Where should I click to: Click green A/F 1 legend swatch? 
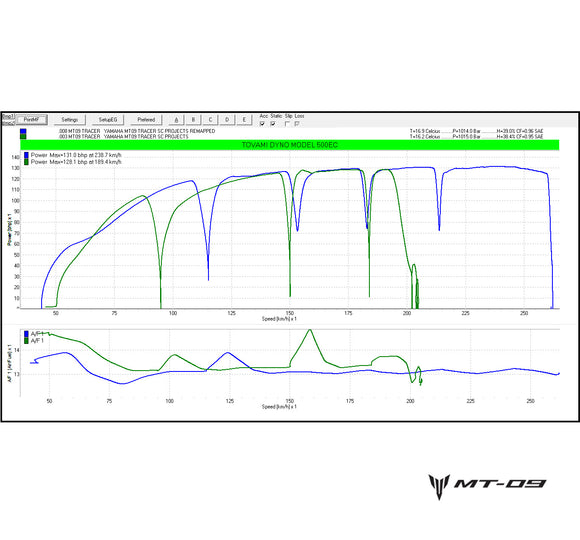pos(26,340)
